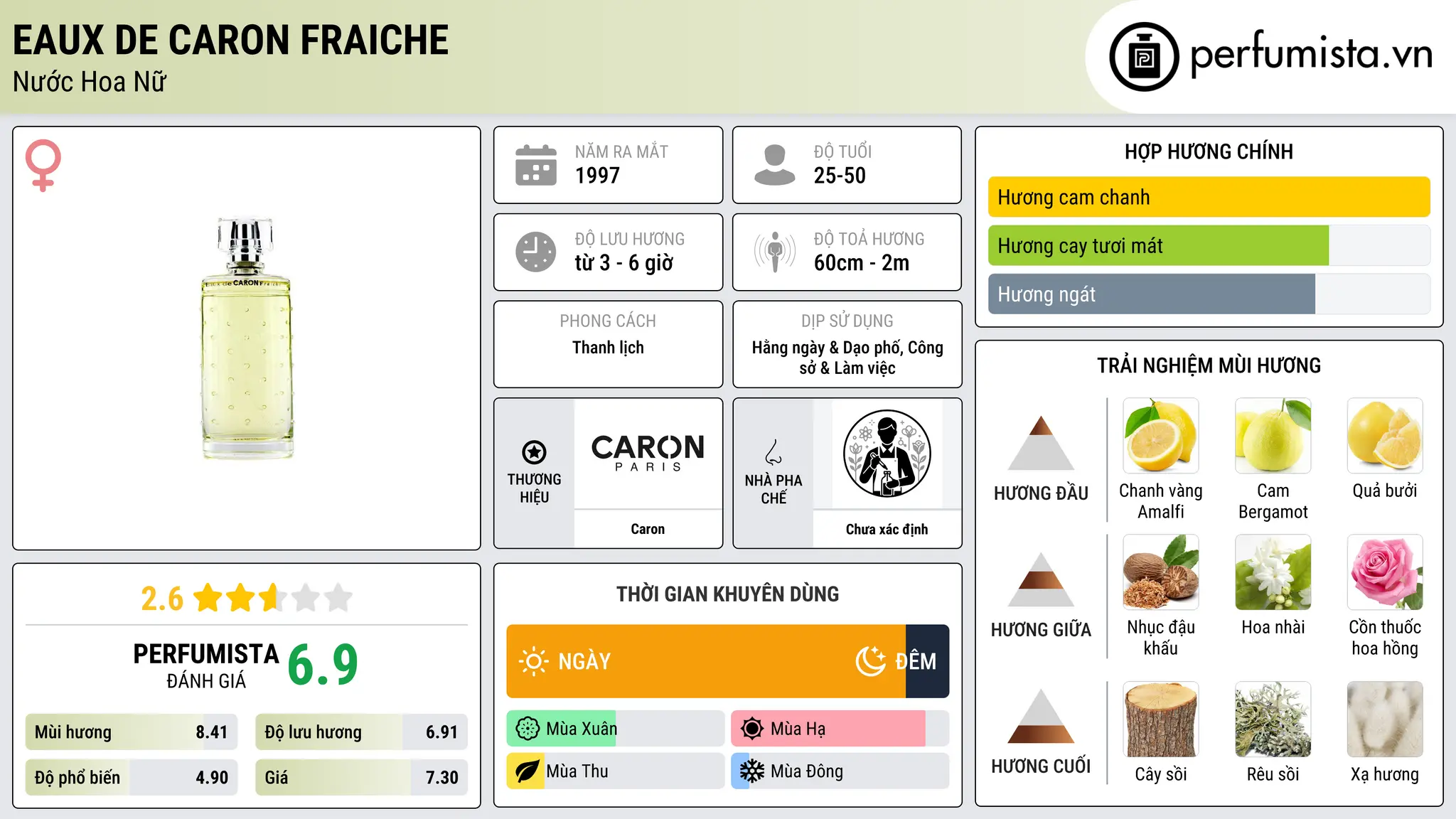Click the pink female gender symbol
This screenshot has width=1456, height=819.
pyautogui.click(x=43, y=165)
